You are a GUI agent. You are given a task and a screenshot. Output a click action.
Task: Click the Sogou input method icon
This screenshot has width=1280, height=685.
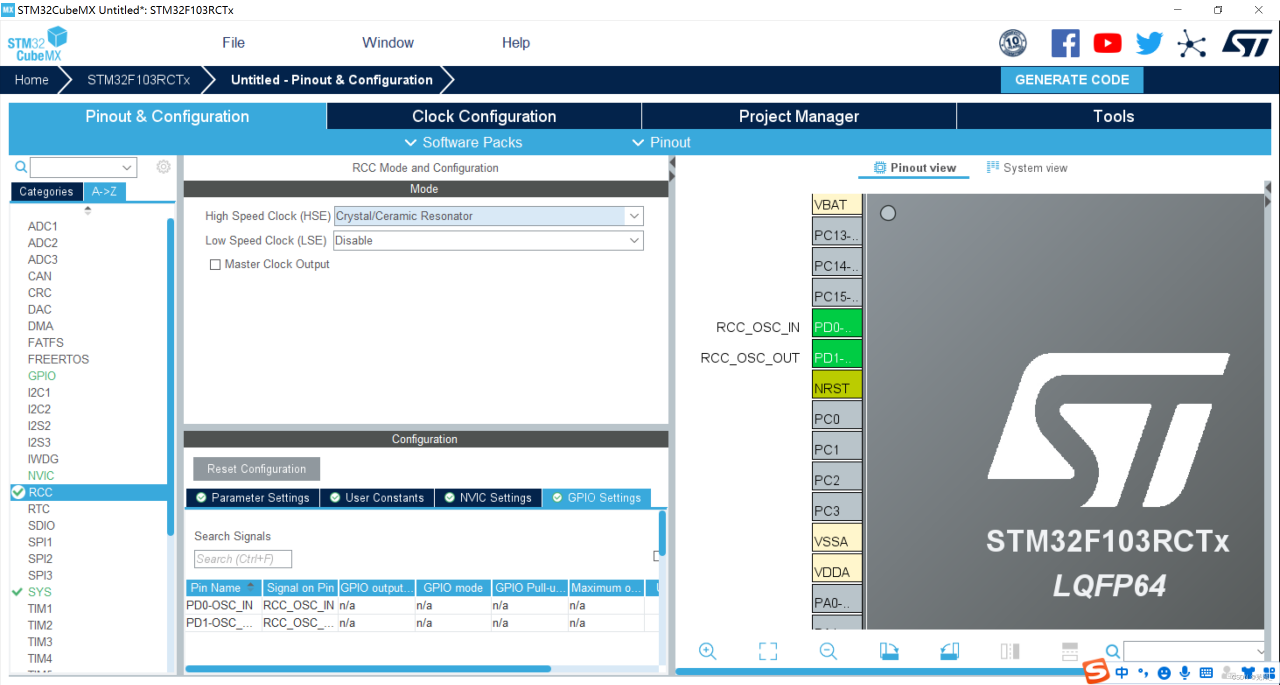pos(1098,671)
